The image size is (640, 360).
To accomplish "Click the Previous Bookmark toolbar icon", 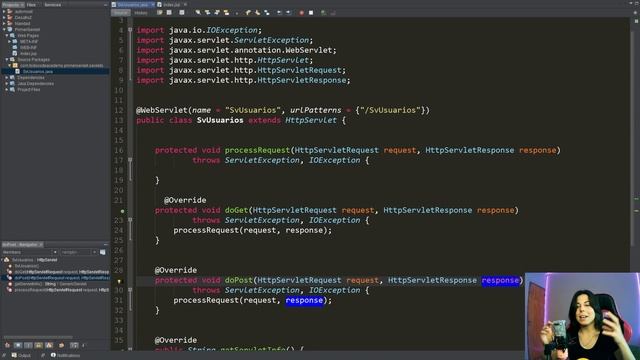I will [248, 13].
